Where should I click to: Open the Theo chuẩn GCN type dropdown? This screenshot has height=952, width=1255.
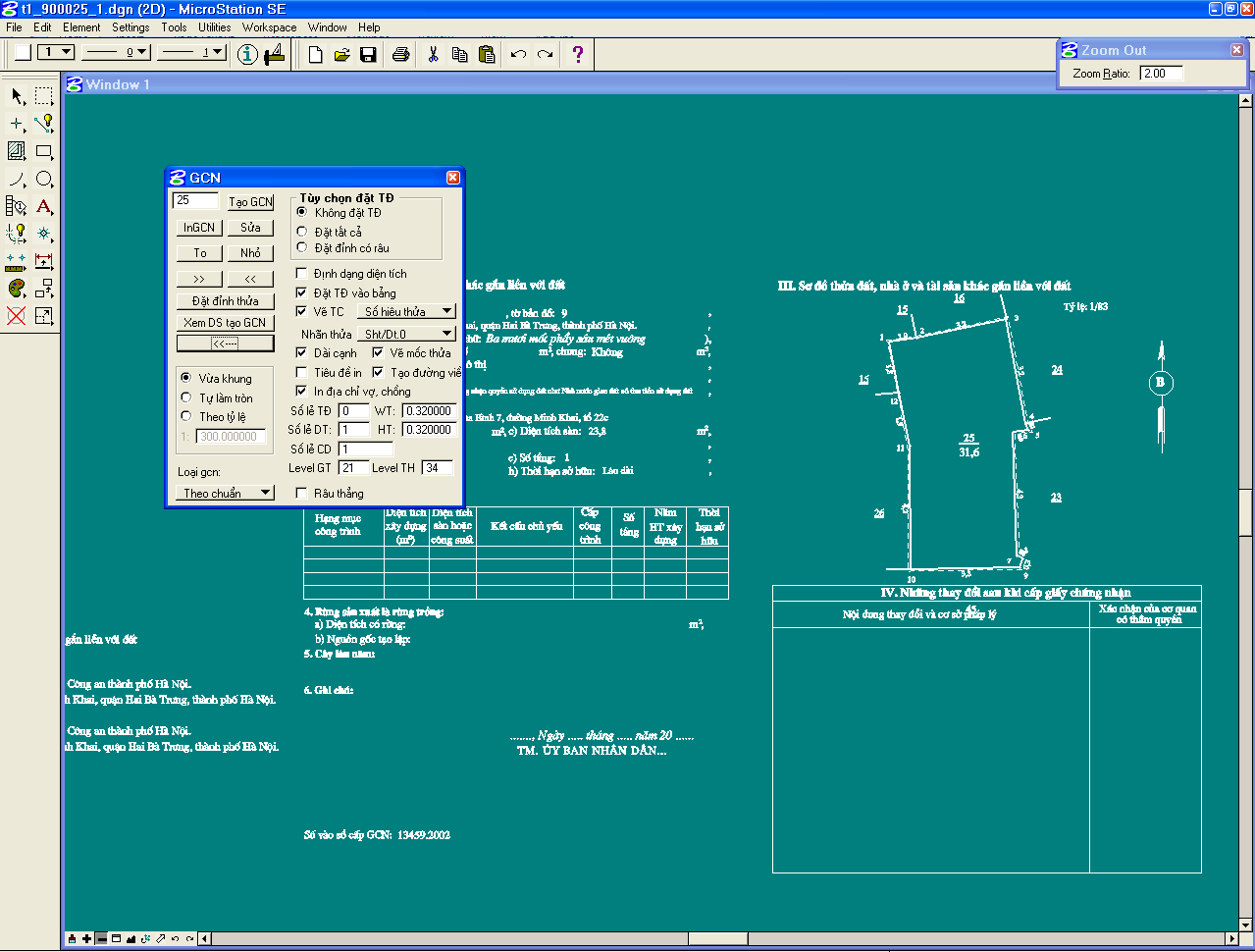coord(226,493)
